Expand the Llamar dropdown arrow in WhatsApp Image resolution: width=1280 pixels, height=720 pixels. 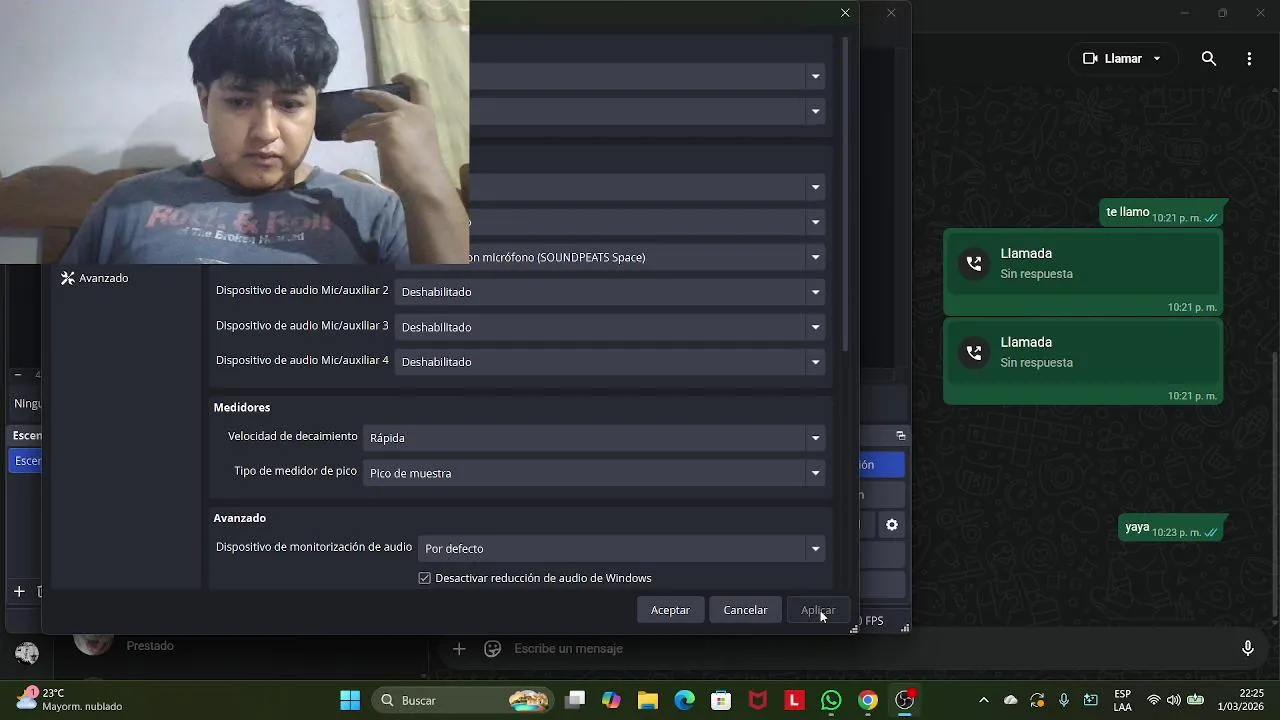tap(1157, 59)
